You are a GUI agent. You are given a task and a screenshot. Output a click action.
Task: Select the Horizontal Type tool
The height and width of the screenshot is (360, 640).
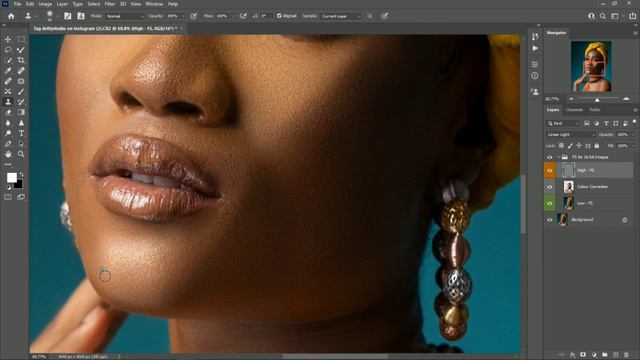pos(21,133)
